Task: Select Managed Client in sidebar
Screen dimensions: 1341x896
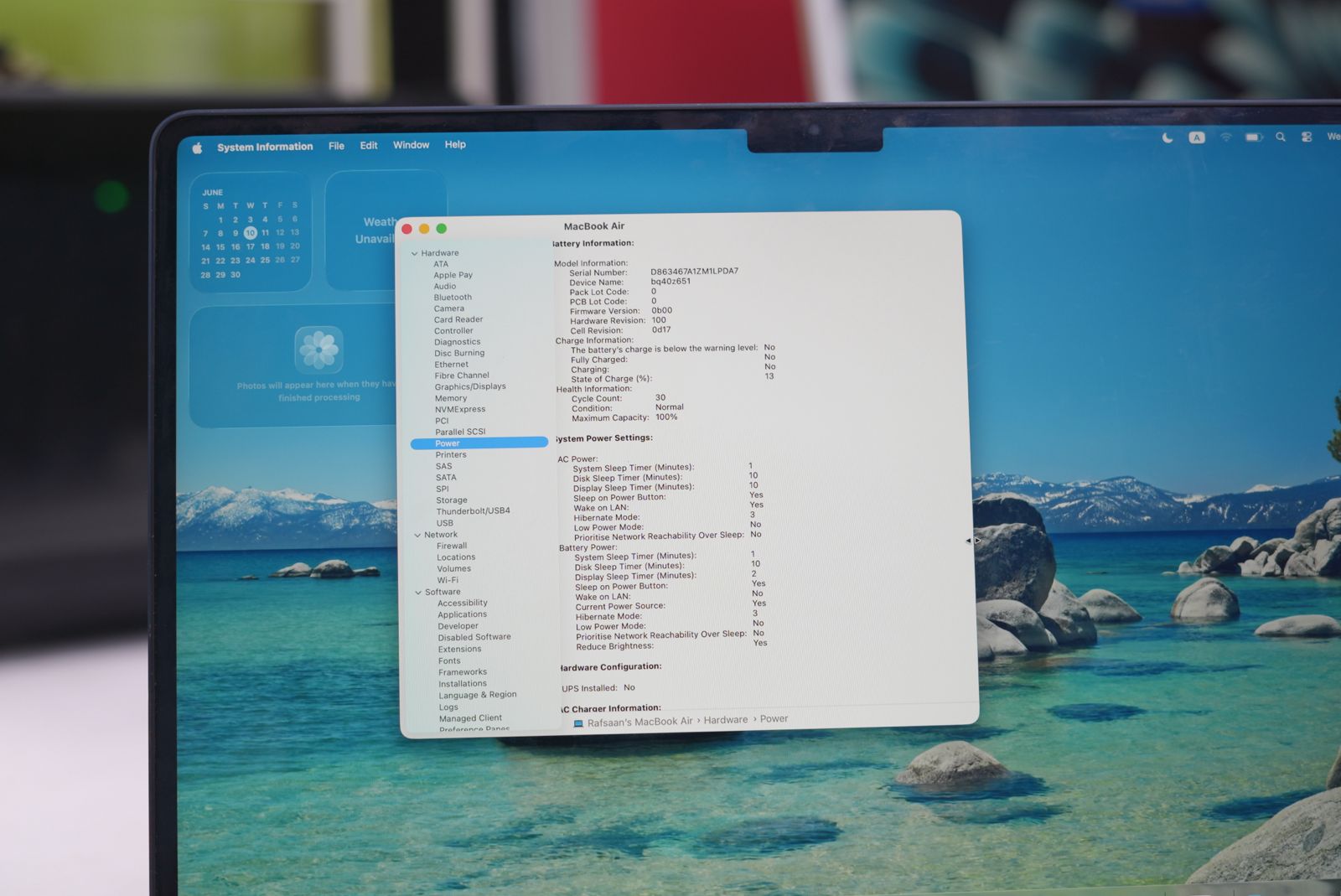Action: pyautogui.click(x=470, y=718)
